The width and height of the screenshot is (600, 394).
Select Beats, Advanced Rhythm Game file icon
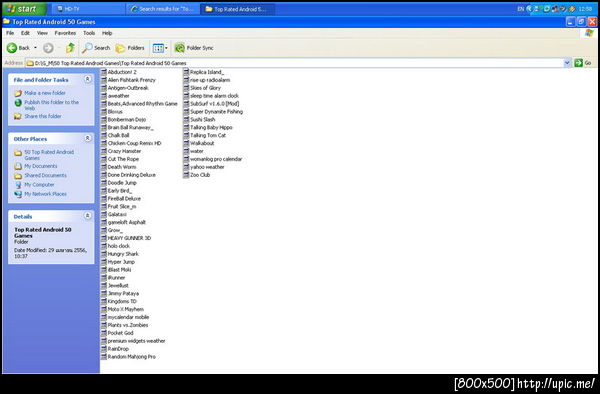click(x=104, y=104)
